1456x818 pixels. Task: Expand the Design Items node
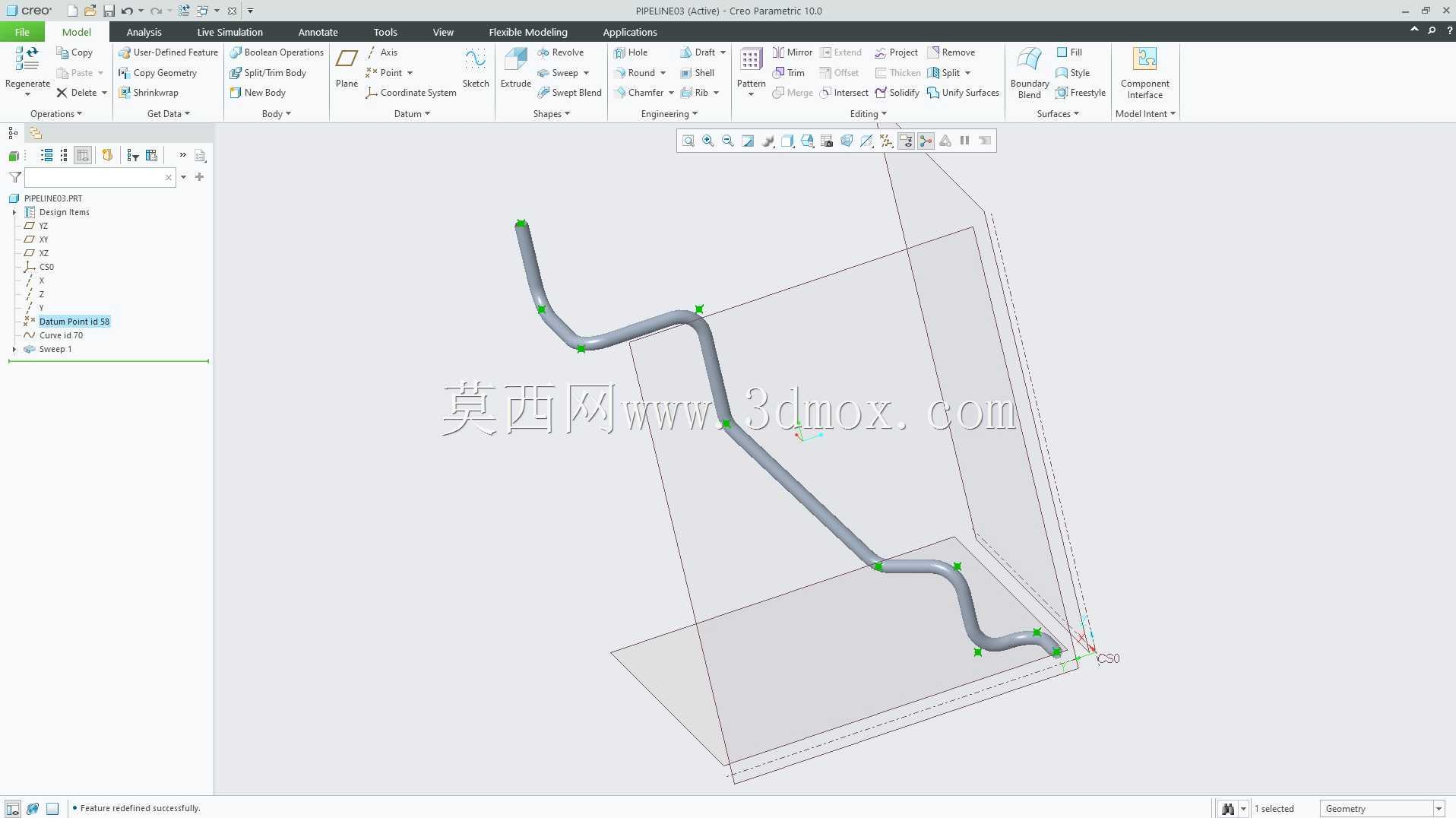[x=14, y=212]
